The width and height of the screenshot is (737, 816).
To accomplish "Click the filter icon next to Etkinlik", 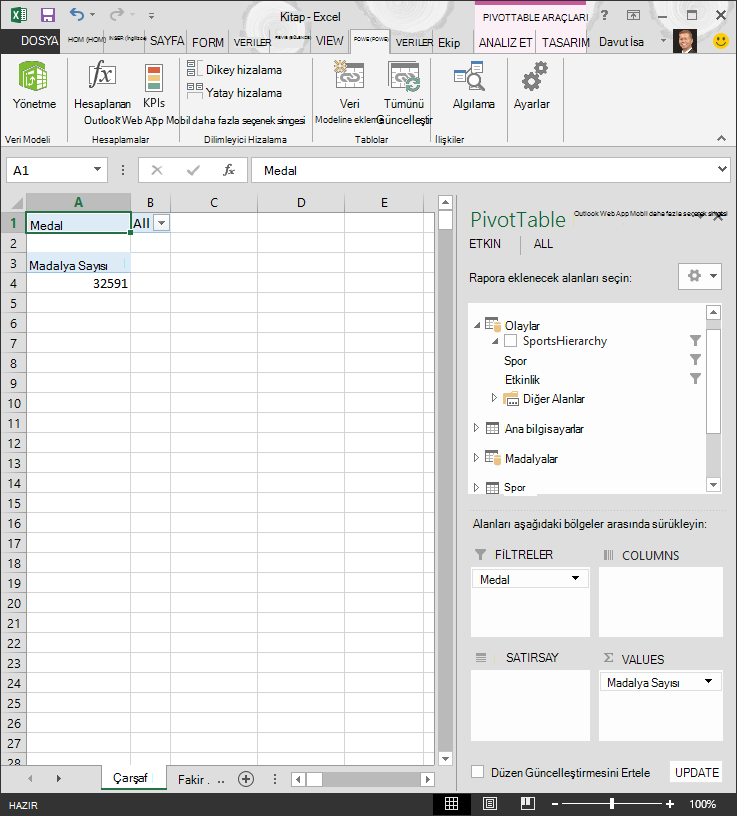I will pyautogui.click(x=695, y=378).
